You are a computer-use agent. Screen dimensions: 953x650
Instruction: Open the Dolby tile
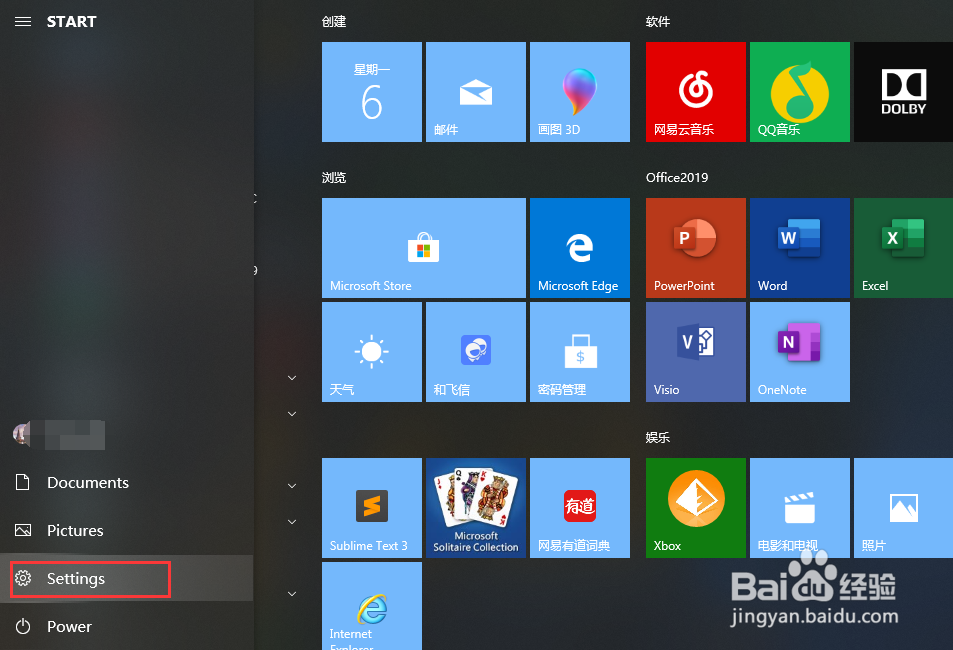coord(903,92)
